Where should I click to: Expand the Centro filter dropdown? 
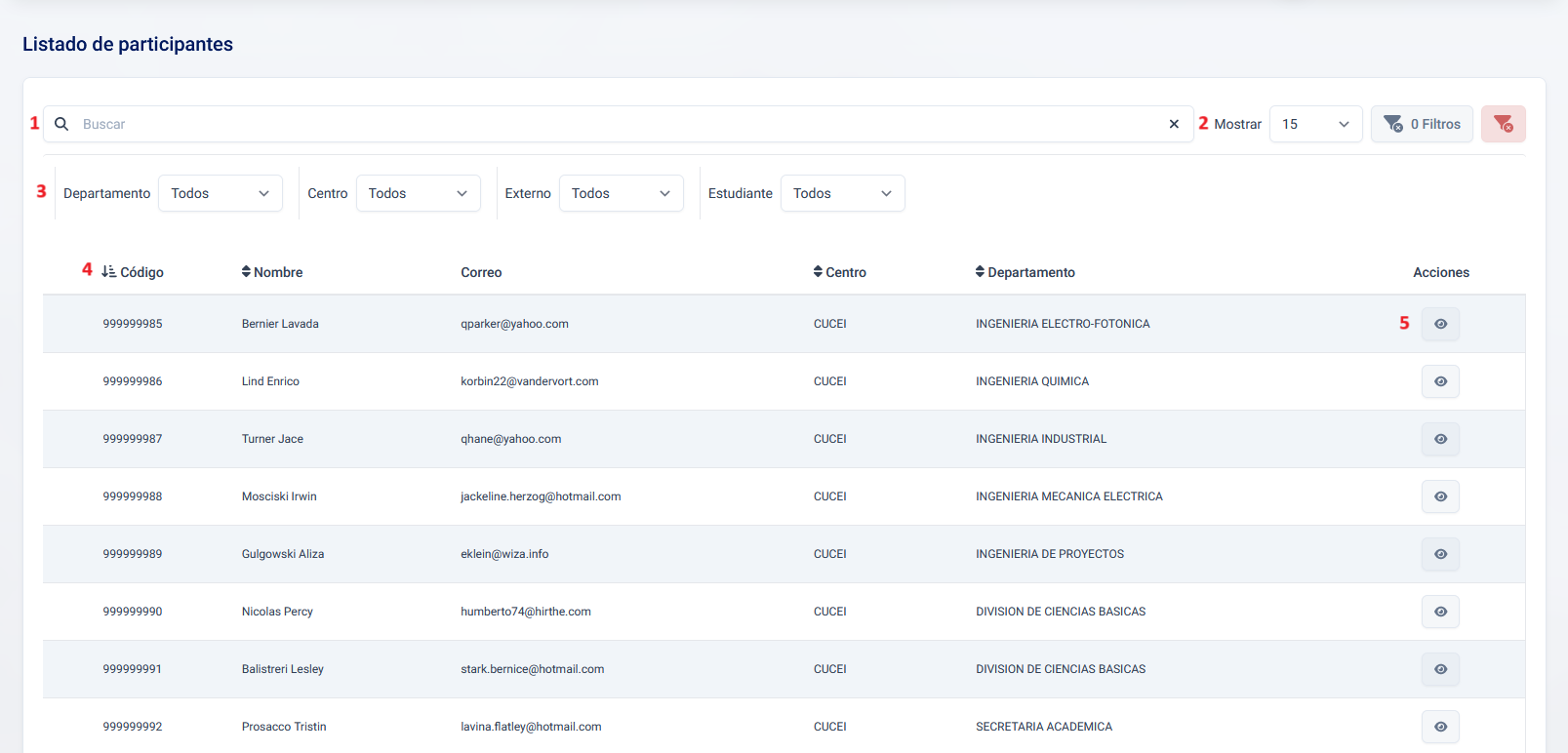[x=418, y=193]
